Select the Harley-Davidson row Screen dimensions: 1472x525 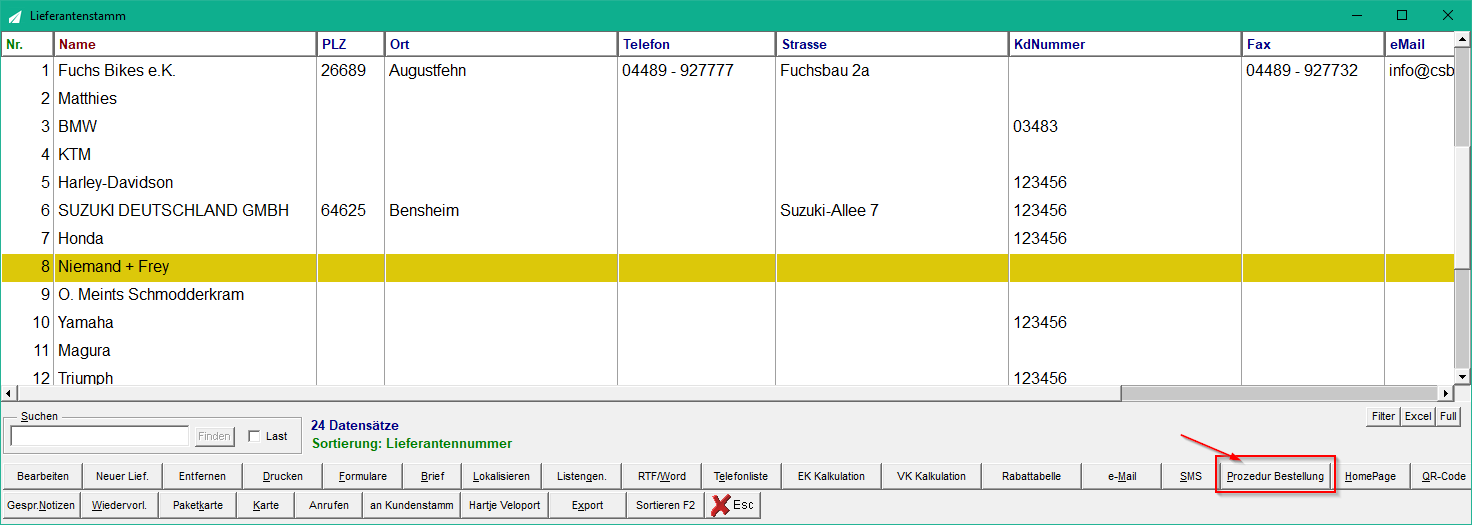point(727,183)
